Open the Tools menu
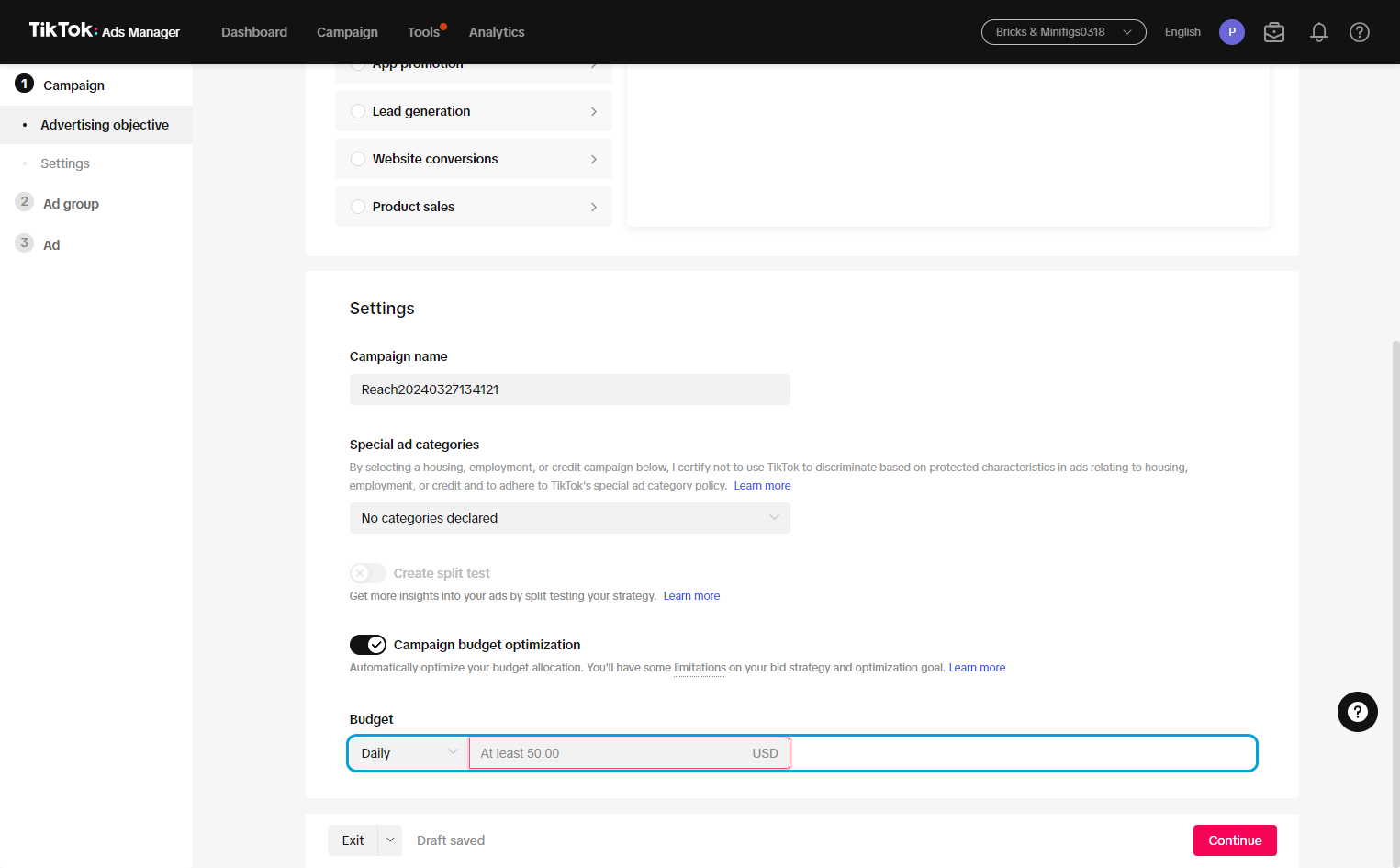The width and height of the screenshot is (1400, 868). 424,32
